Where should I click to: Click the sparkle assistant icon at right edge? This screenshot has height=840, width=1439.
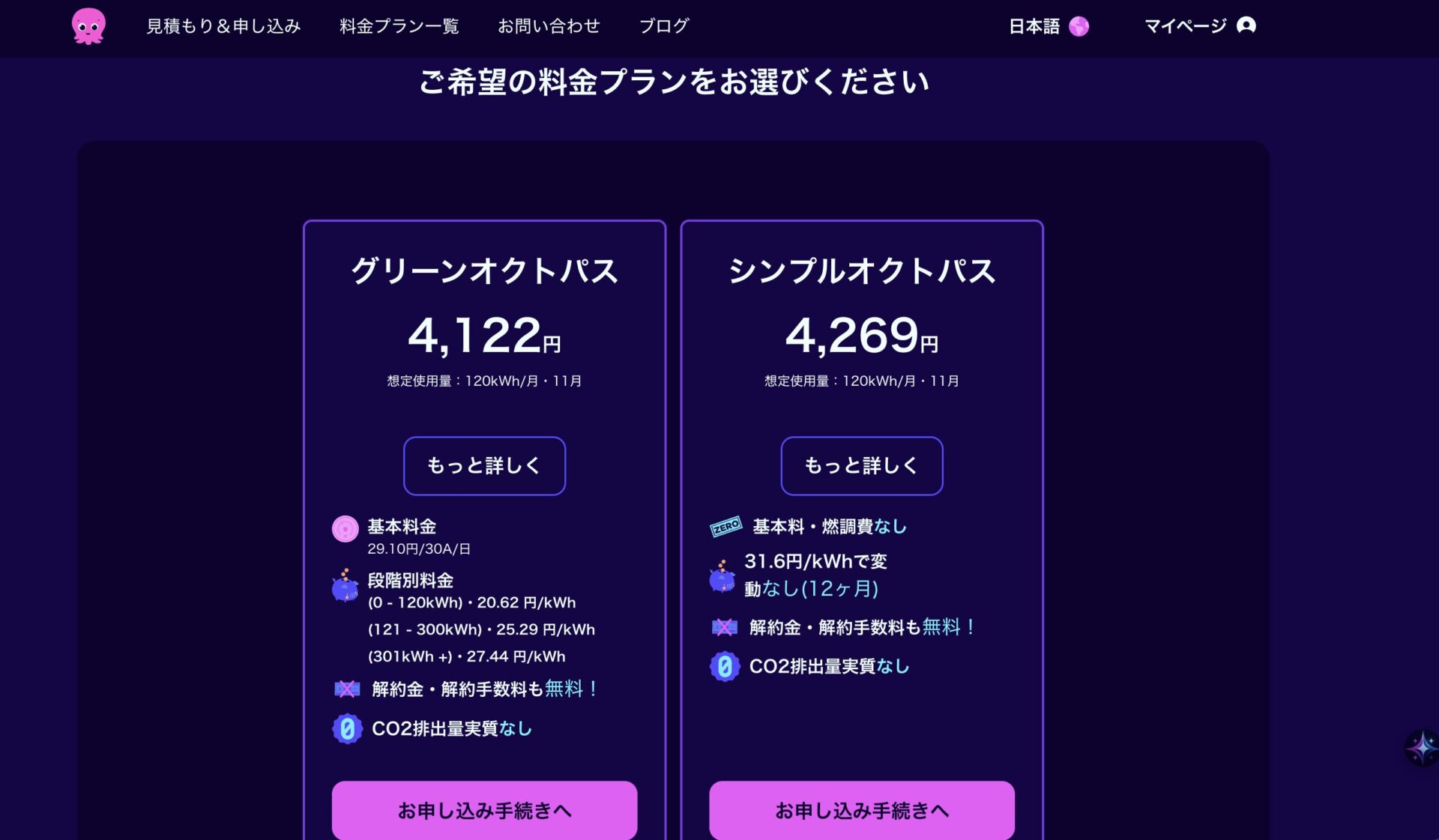1421,748
